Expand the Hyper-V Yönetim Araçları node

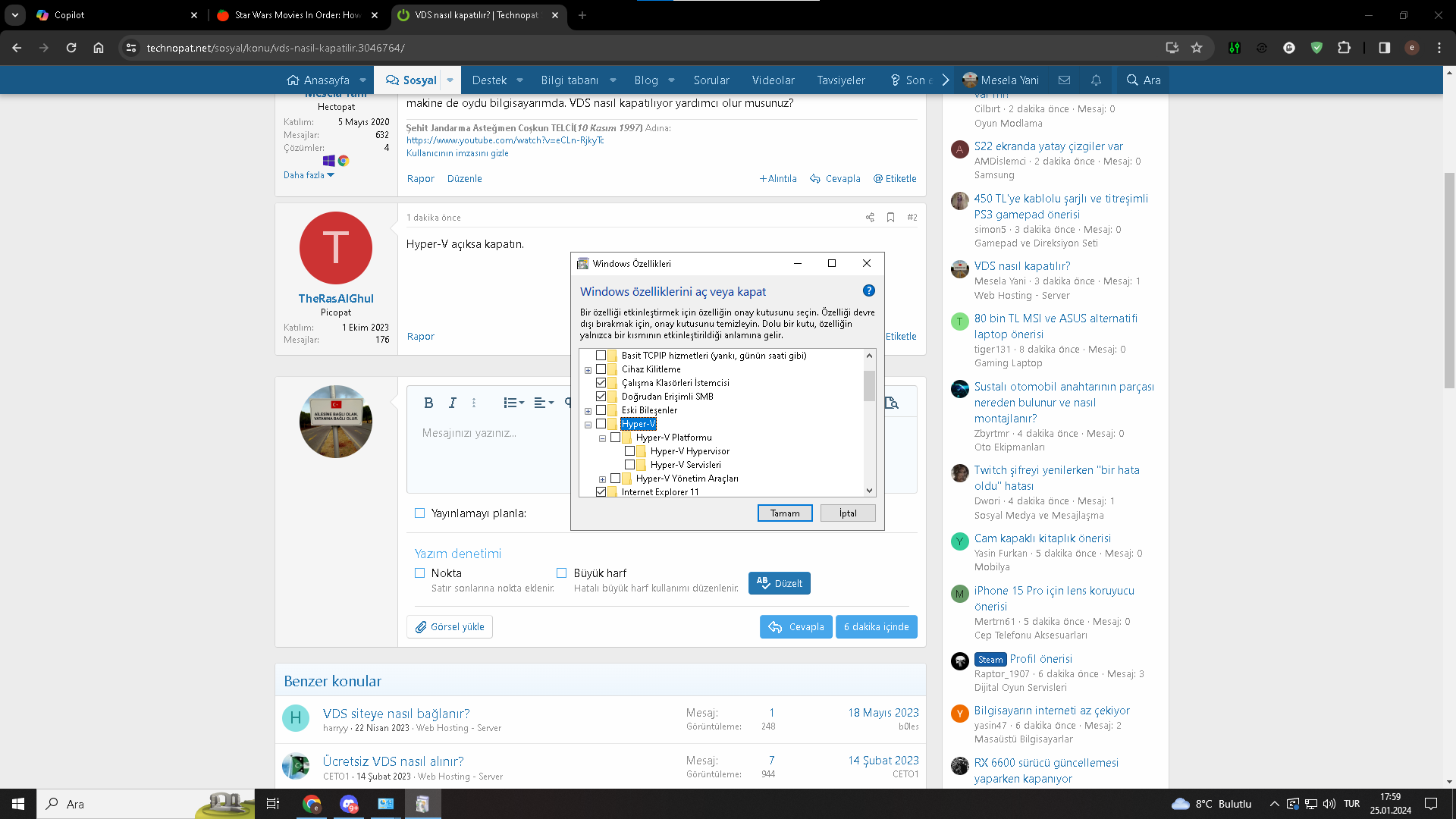[x=602, y=479]
